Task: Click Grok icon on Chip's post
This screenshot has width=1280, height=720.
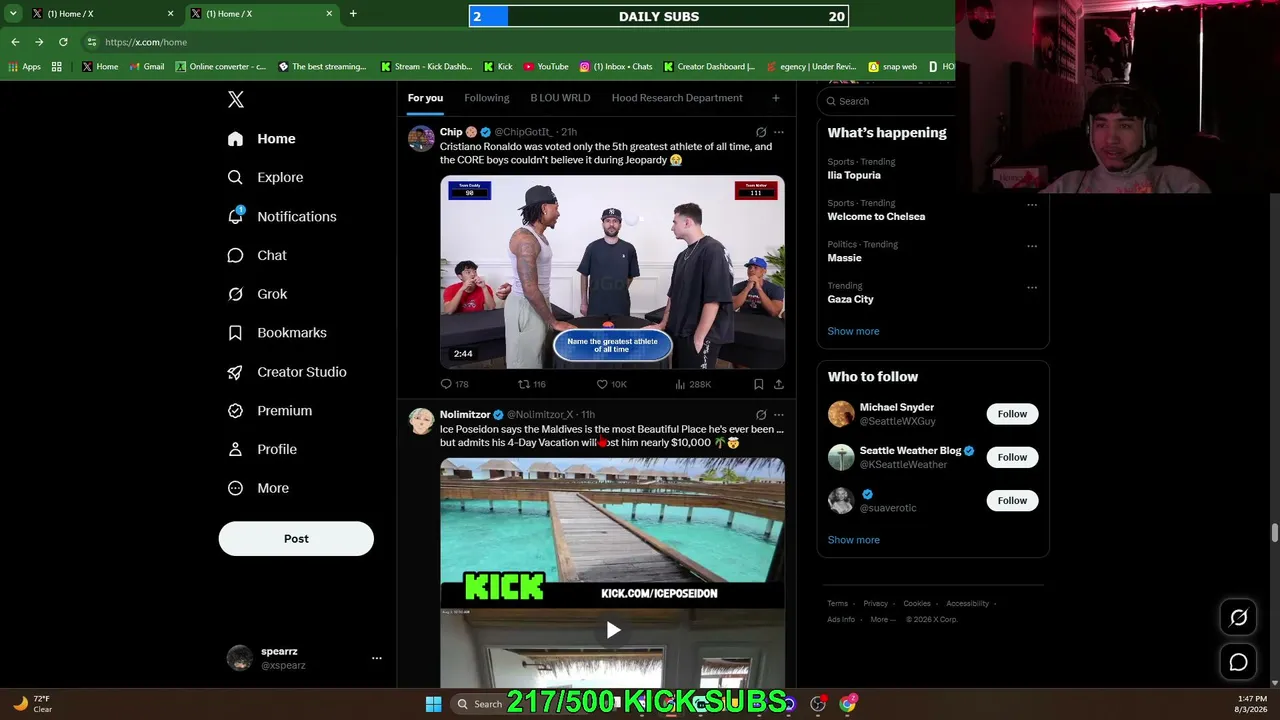Action: tap(761, 132)
